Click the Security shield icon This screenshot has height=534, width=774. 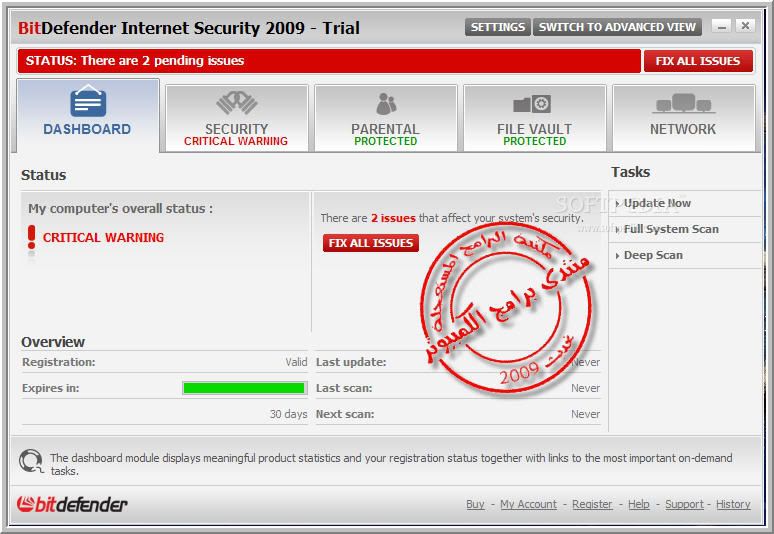(236, 102)
